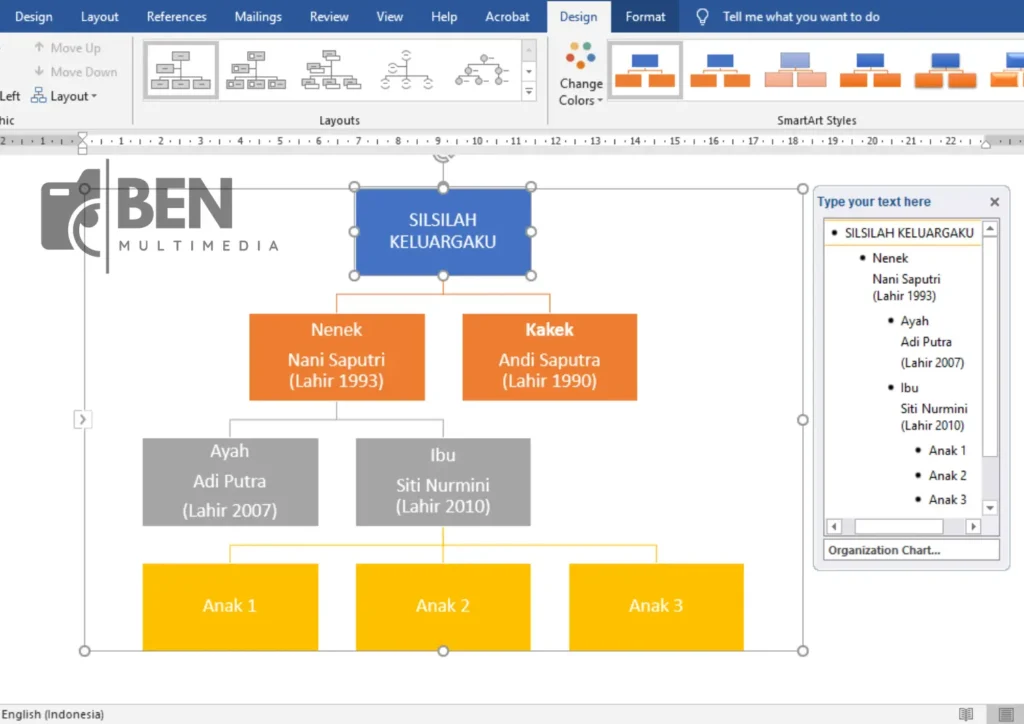Select the first Organization Chart layout thumbnail

[x=181, y=70]
